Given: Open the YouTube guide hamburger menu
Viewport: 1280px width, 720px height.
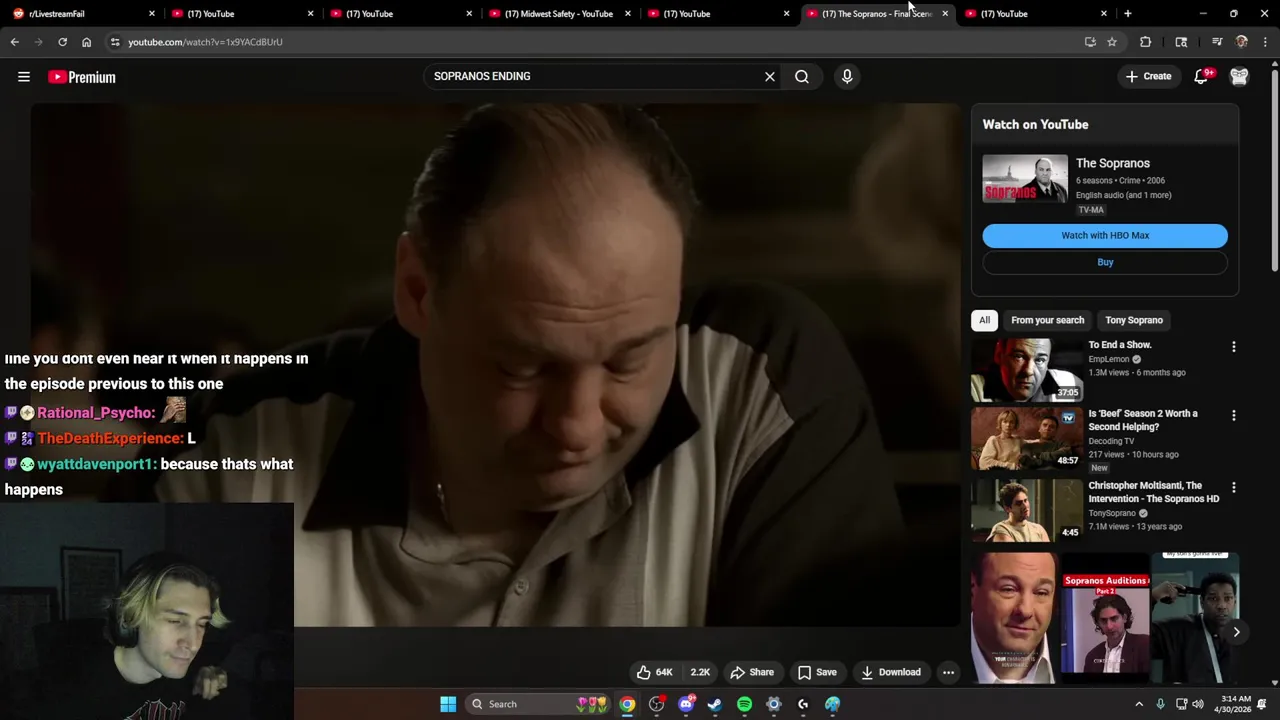Looking at the screenshot, I should click(x=24, y=77).
